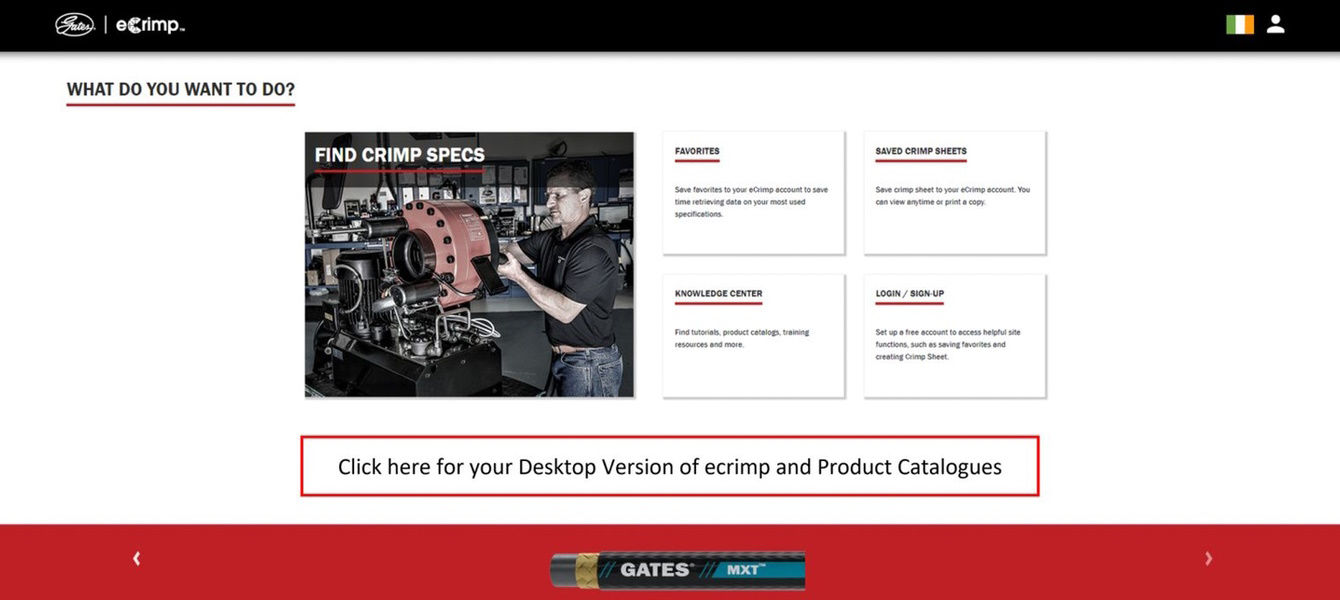The width and height of the screenshot is (1340, 600).
Task: Click the Saved Crimp Sheets description text
Action: [952, 196]
